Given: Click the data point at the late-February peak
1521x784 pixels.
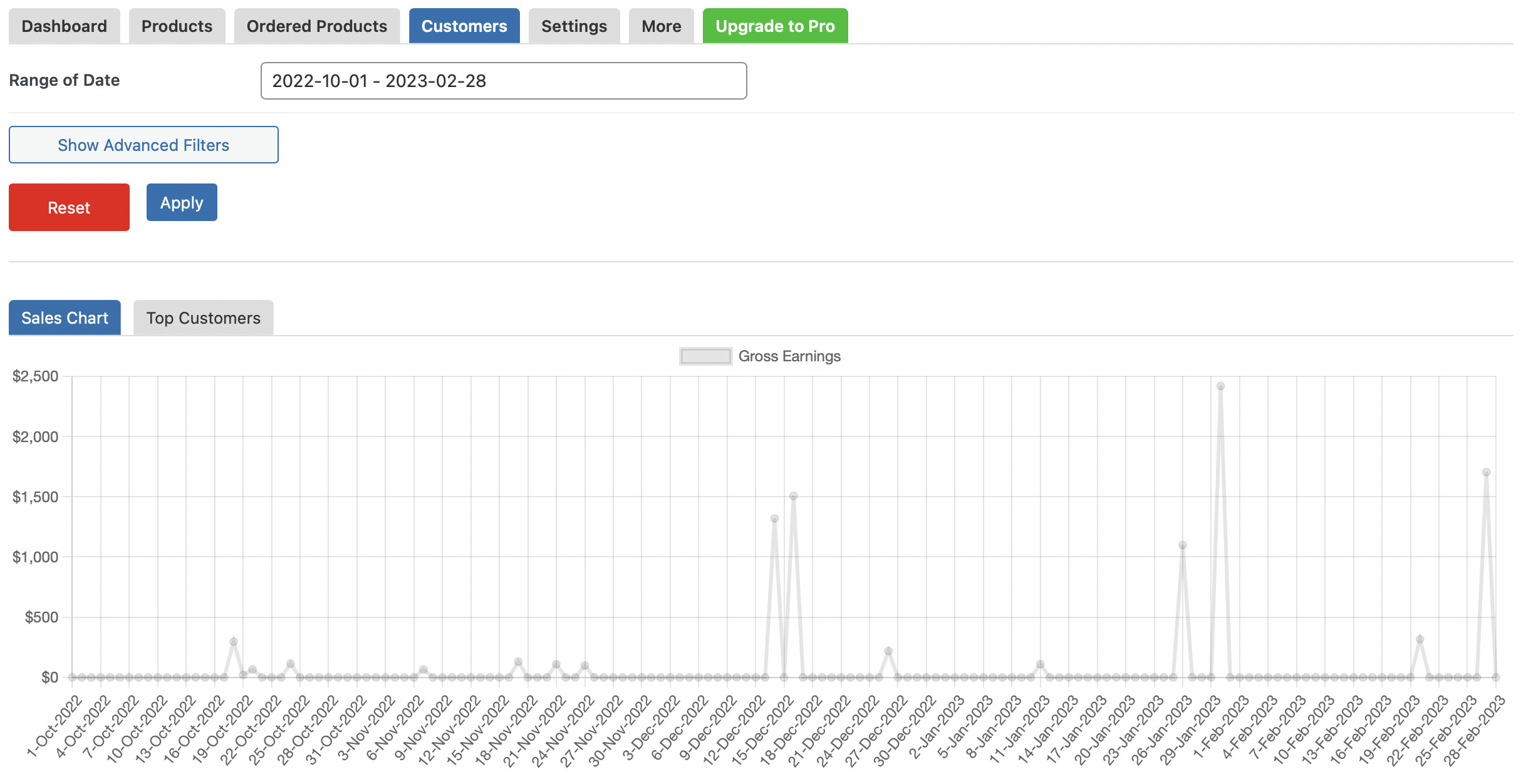Looking at the screenshot, I should pos(1486,472).
